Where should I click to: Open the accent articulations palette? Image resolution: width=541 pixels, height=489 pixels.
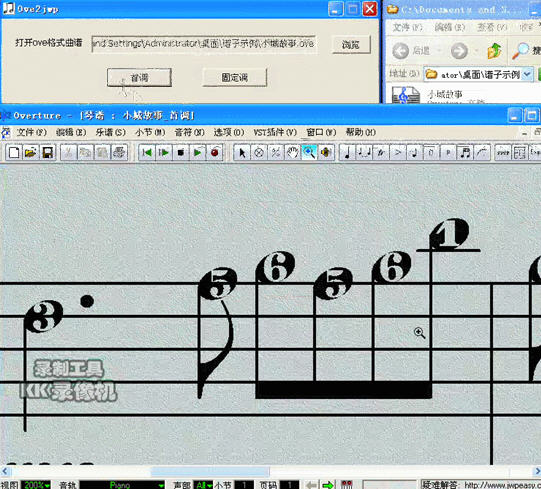pyautogui.click(x=397, y=153)
